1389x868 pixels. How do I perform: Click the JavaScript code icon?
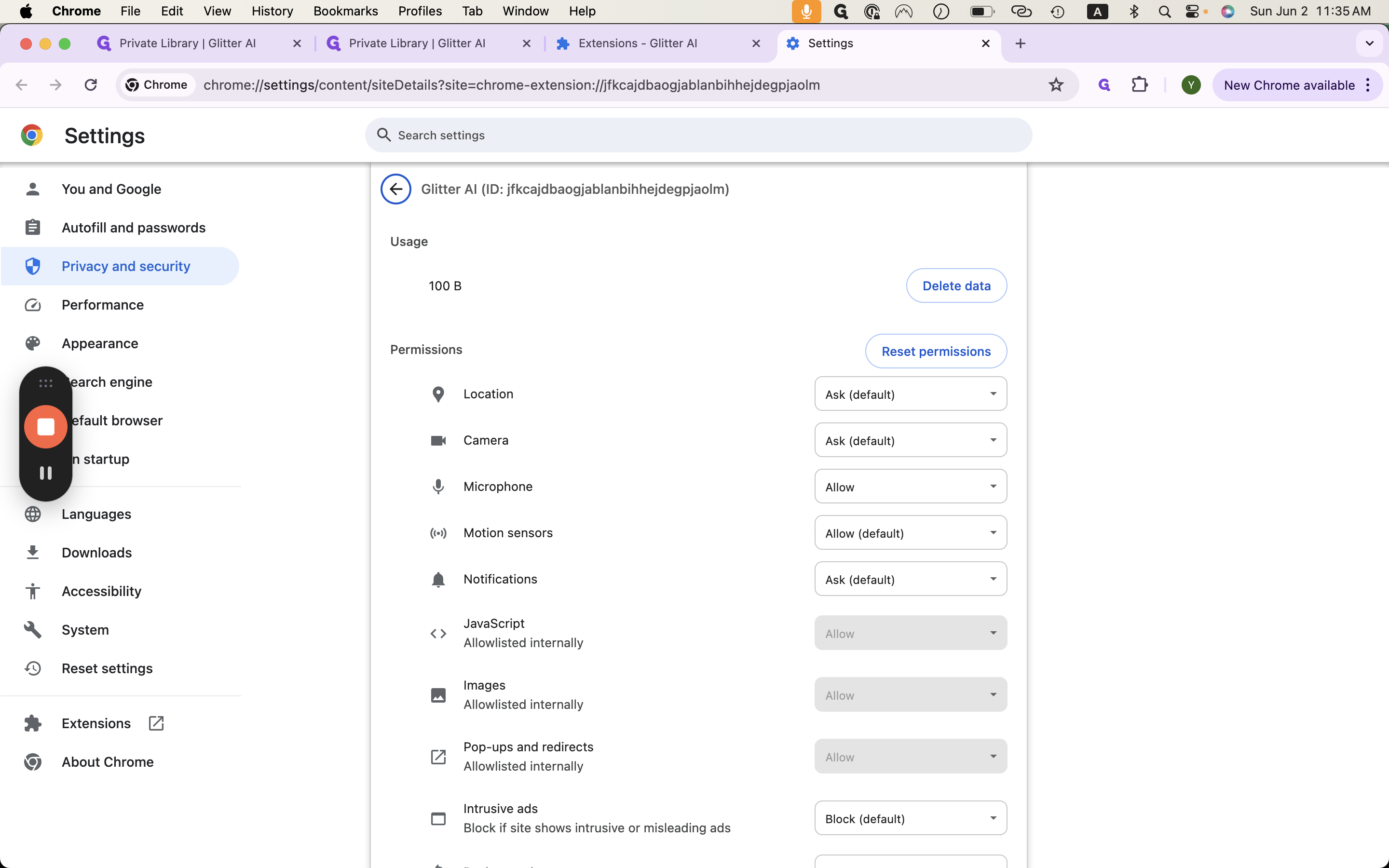tap(438, 633)
